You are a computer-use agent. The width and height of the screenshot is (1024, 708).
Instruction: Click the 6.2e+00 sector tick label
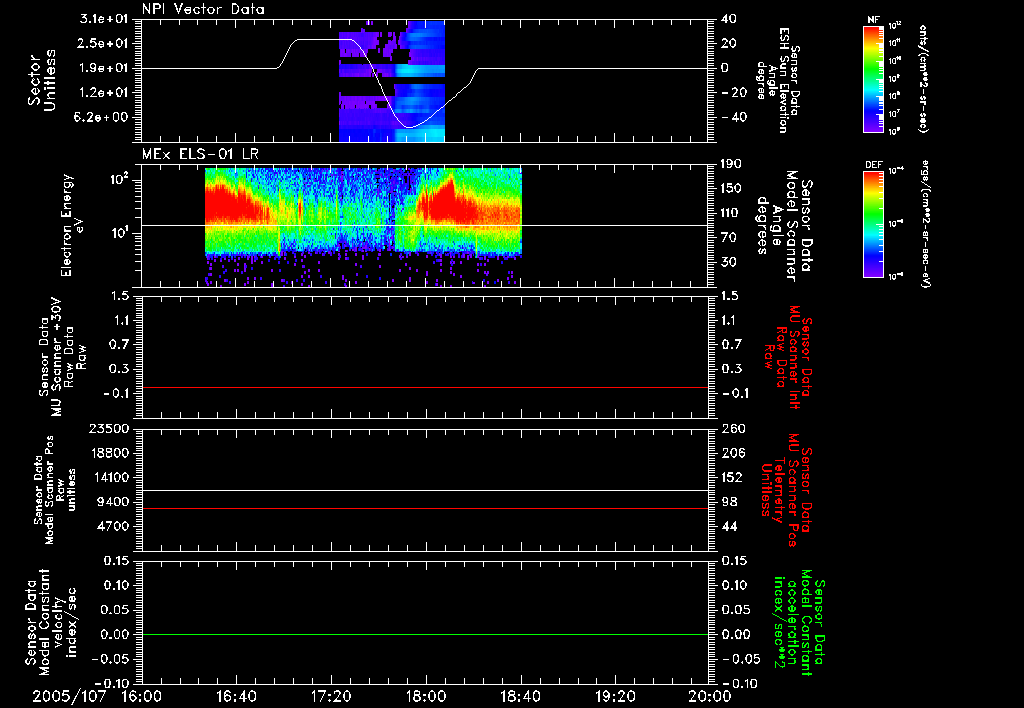point(103,118)
